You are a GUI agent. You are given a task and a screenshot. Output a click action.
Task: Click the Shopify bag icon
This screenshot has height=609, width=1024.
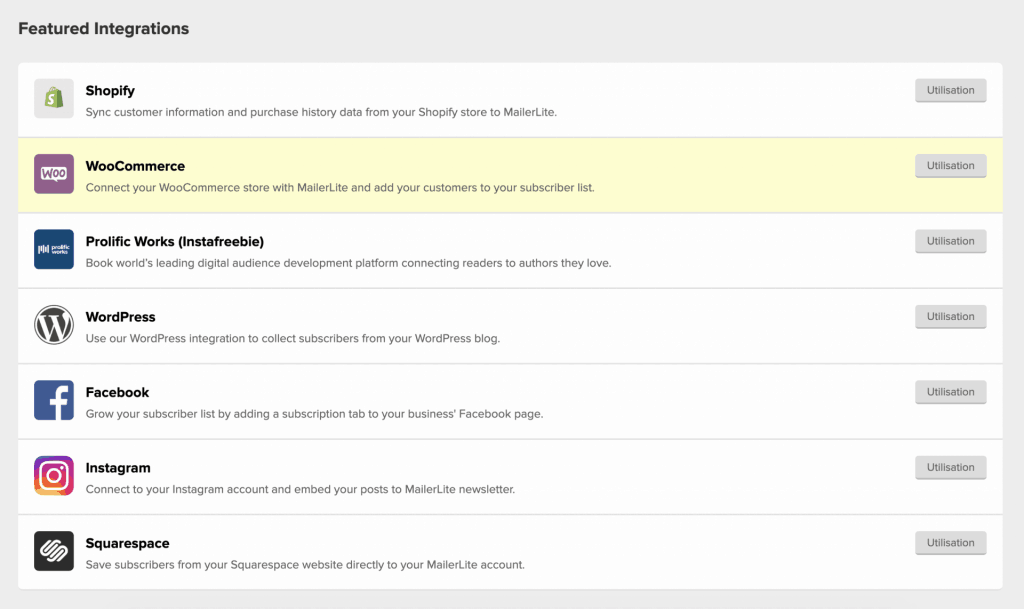tap(54, 98)
